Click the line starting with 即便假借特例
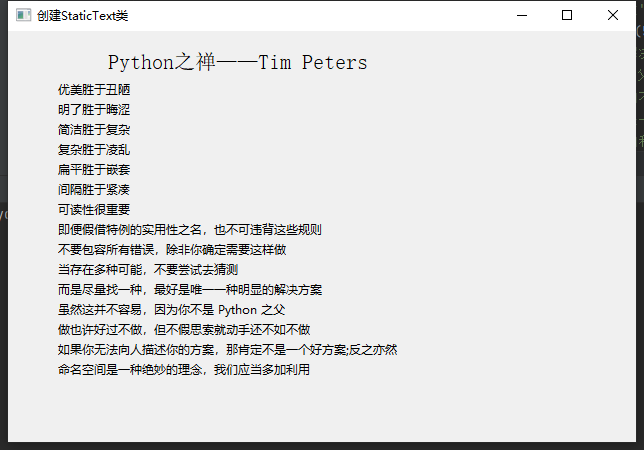The height and width of the screenshot is (450, 644). tap(190, 230)
